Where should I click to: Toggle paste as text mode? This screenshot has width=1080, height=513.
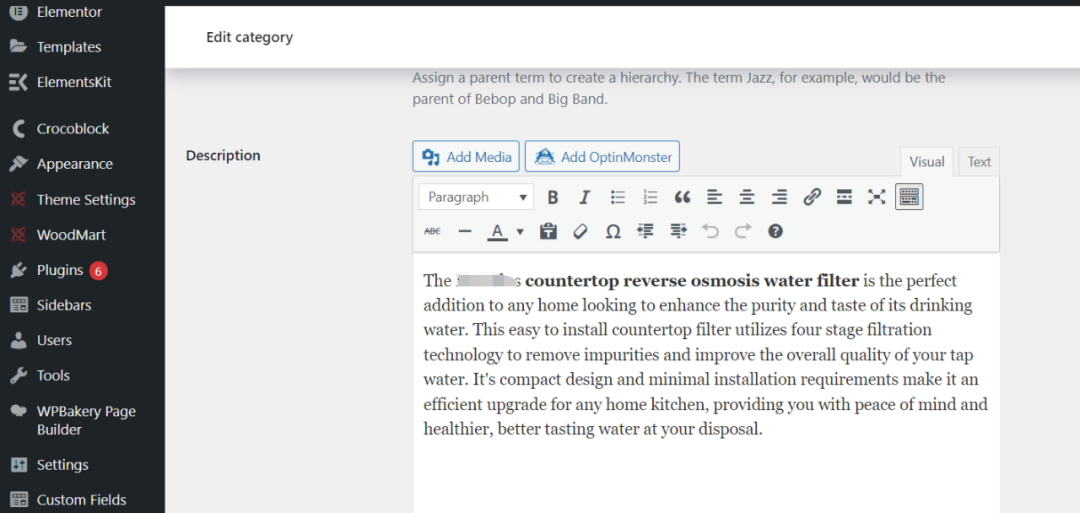(x=548, y=231)
